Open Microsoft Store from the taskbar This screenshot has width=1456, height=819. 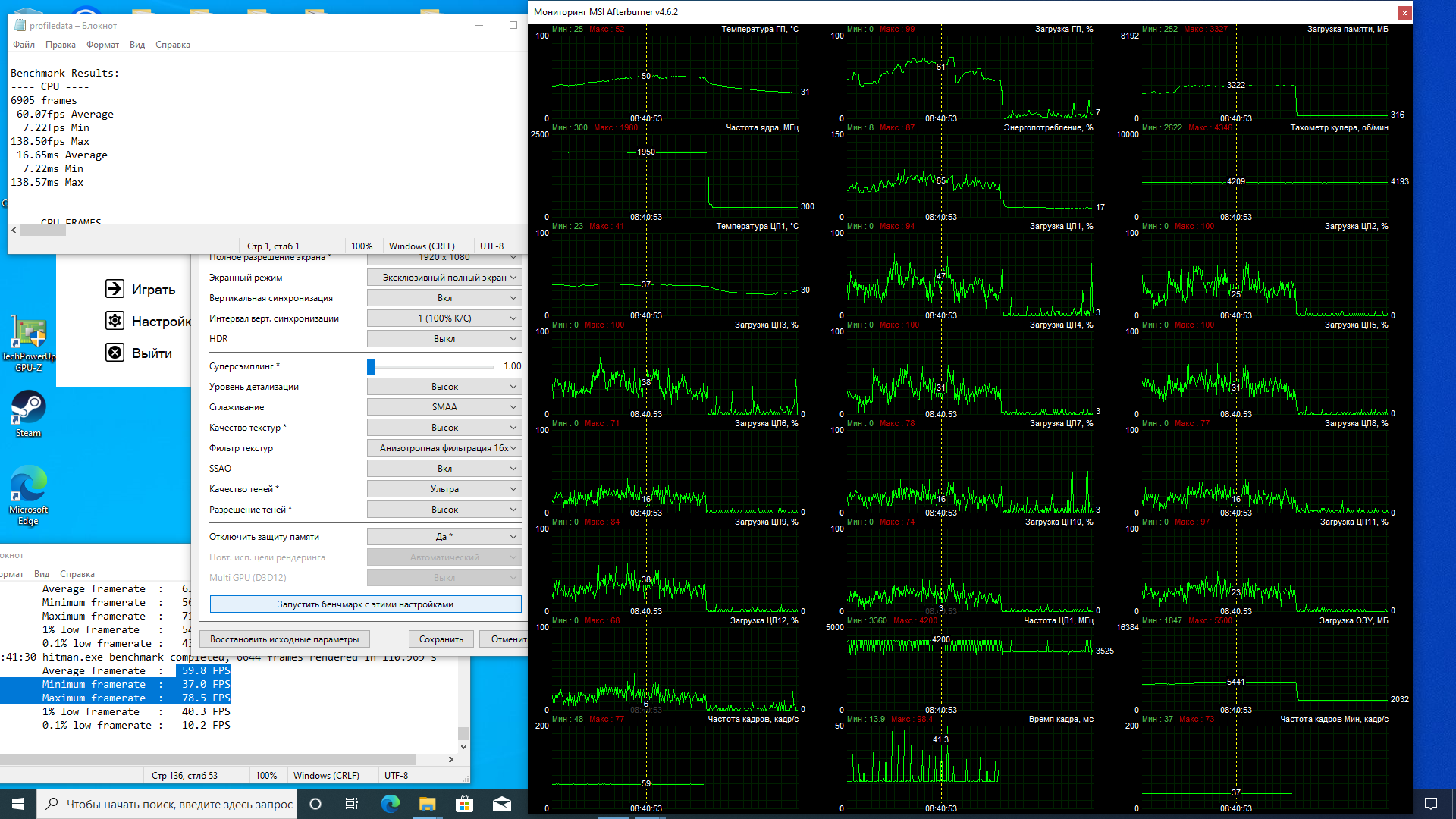point(464,804)
